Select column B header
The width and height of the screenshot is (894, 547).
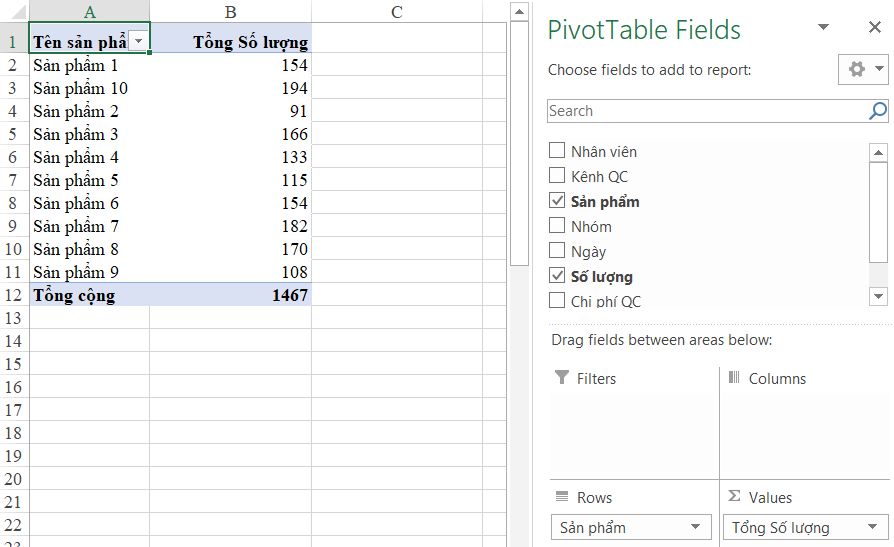coord(230,11)
